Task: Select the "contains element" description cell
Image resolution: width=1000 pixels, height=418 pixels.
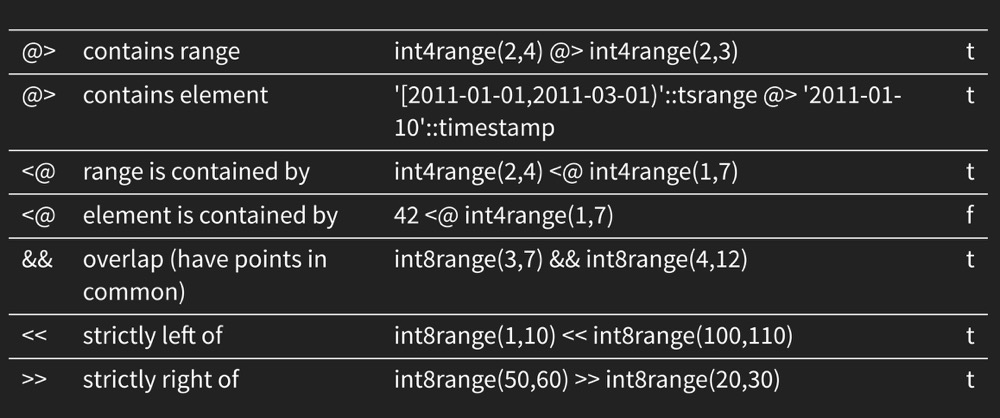Action: [x=175, y=95]
